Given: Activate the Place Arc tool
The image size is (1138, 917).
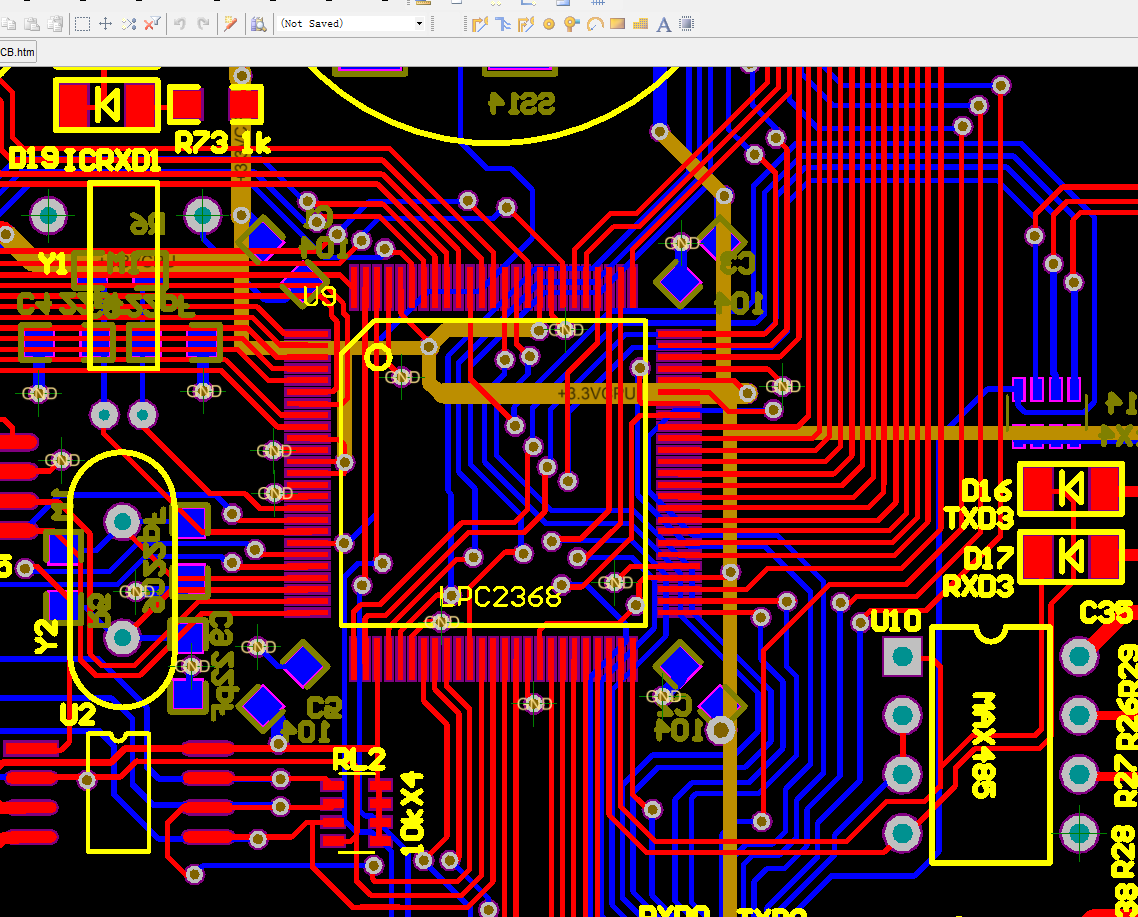Looking at the screenshot, I should 595,24.
